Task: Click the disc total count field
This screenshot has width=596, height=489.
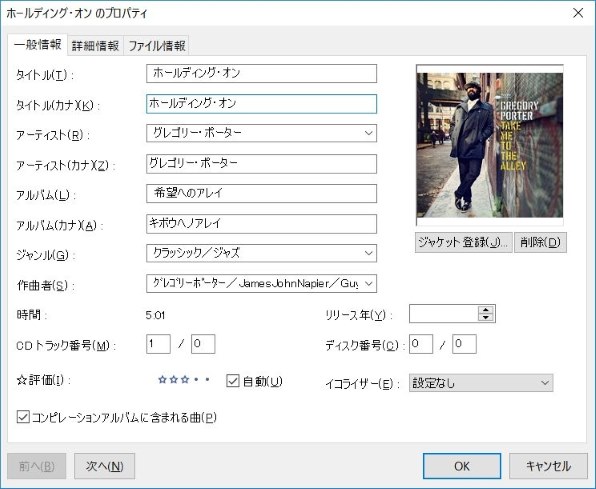Action: click(x=464, y=344)
